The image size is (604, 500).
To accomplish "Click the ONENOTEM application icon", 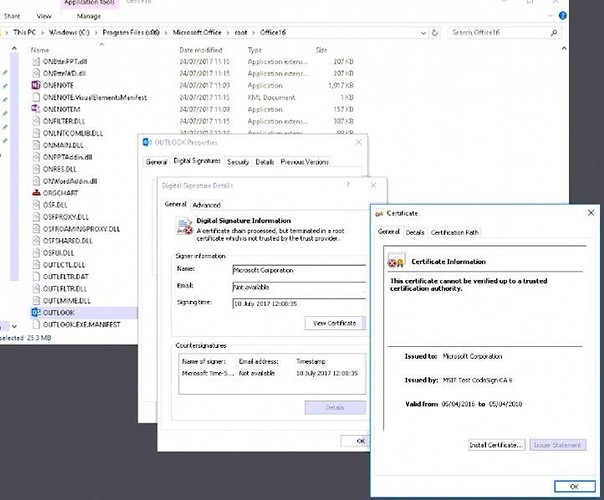I will pyautogui.click(x=35, y=109).
